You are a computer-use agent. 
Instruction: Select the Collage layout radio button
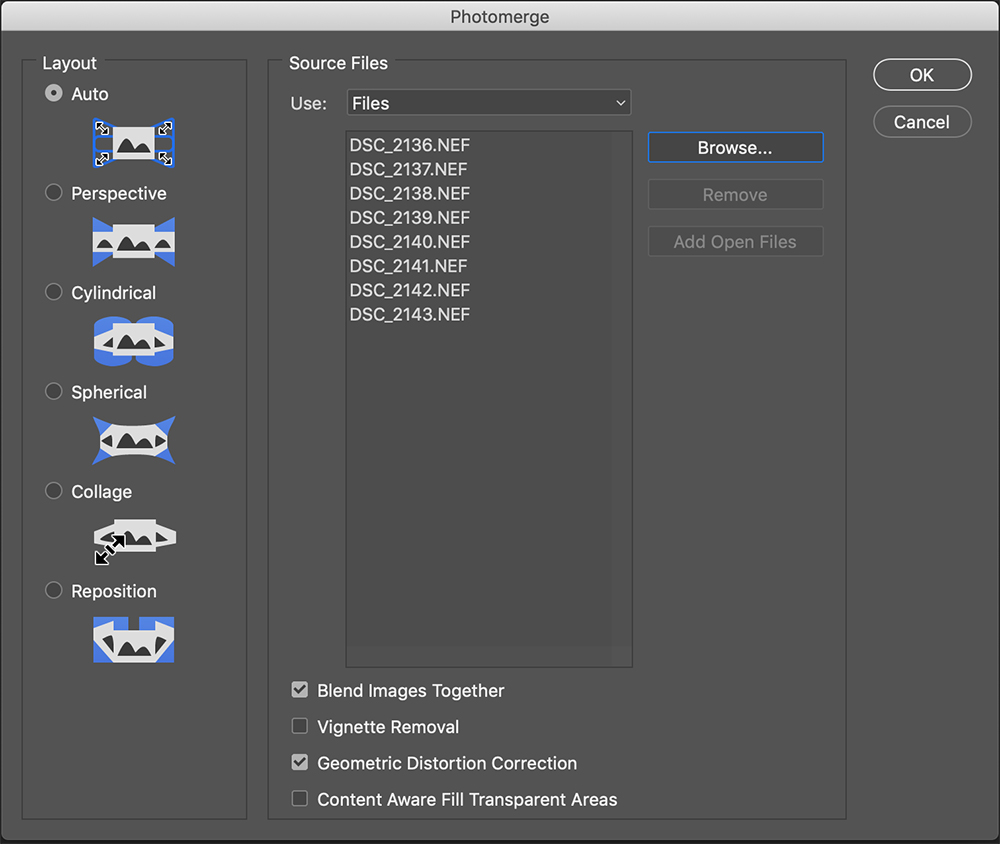pos(54,491)
